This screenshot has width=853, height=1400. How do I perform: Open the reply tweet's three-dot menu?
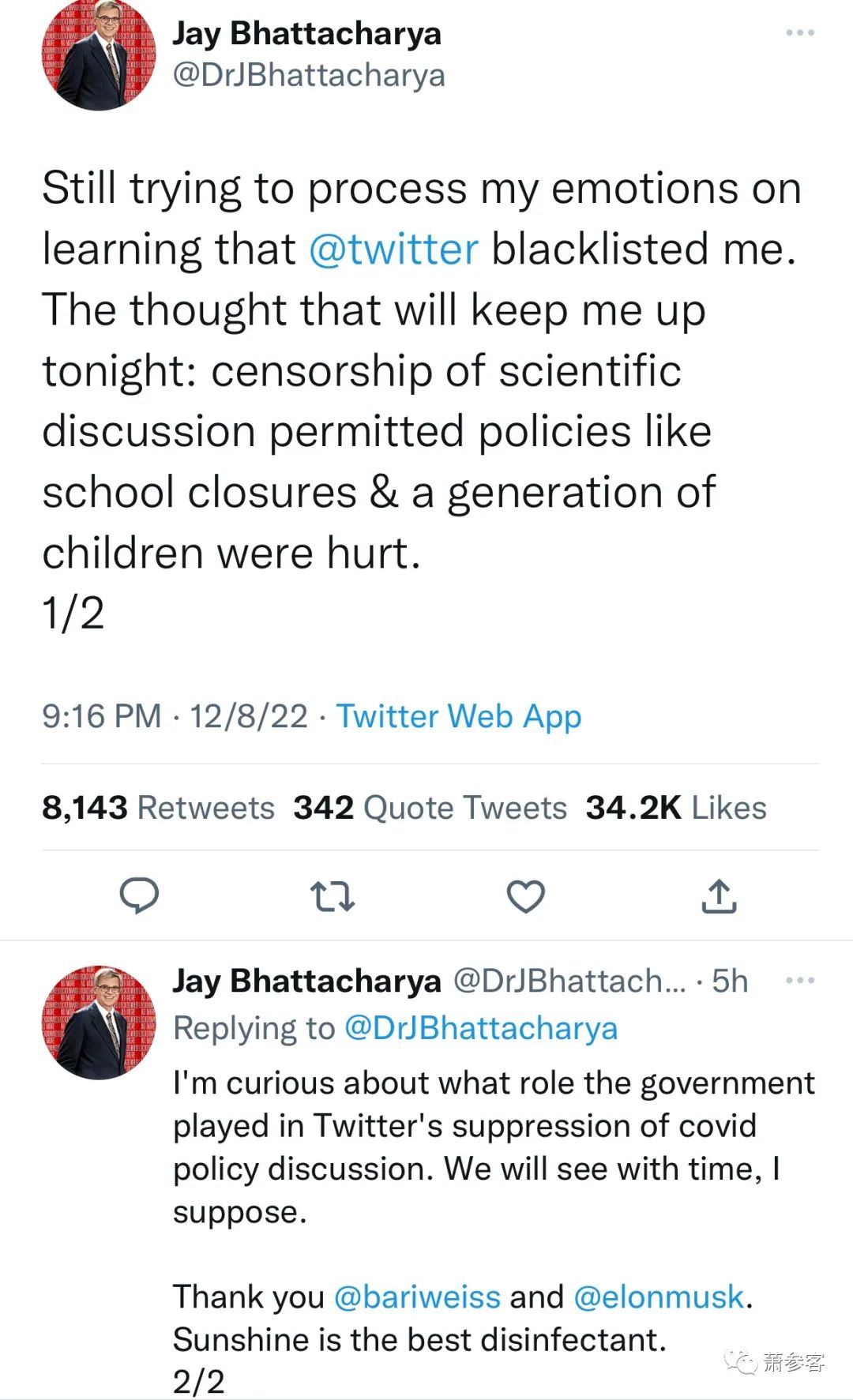(x=799, y=981)
